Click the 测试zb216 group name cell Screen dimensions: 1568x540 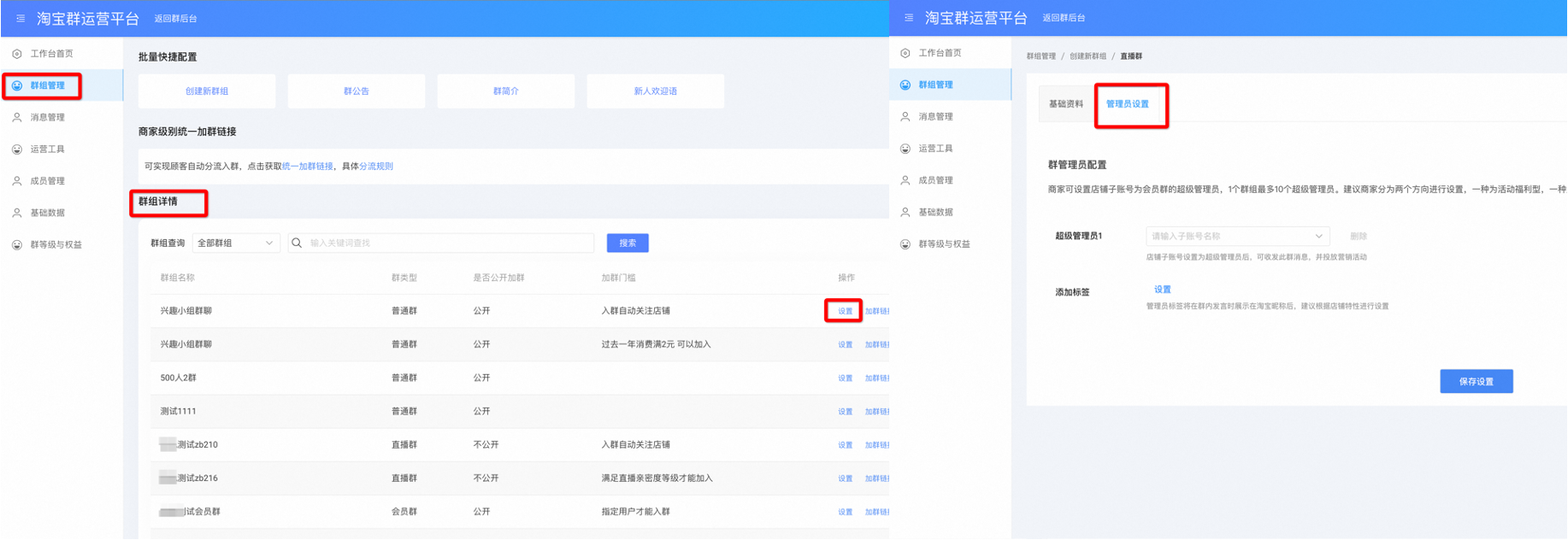pyautogui.click(x=189, y=478)
